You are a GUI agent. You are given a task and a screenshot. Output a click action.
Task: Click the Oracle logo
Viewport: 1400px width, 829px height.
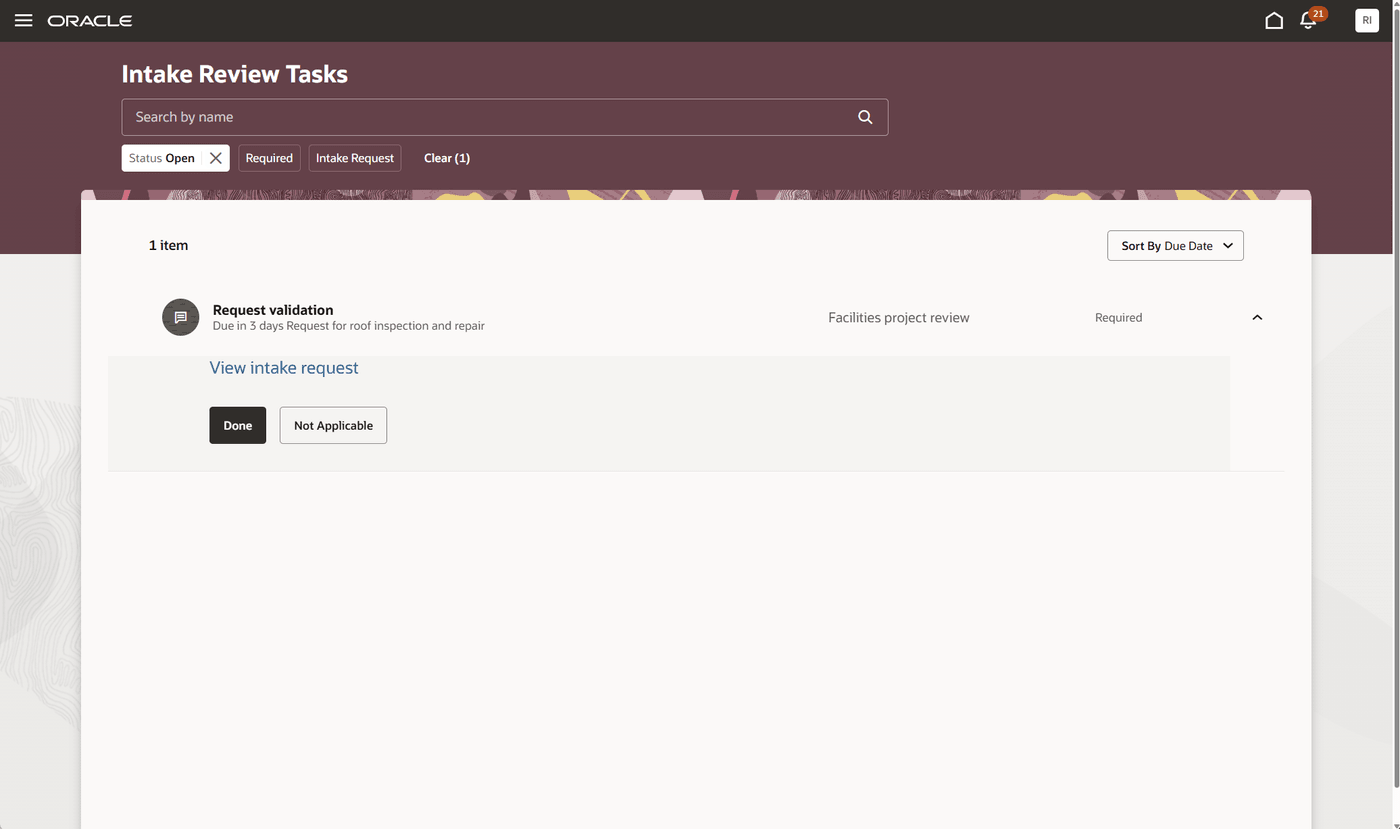coord(90,20)
